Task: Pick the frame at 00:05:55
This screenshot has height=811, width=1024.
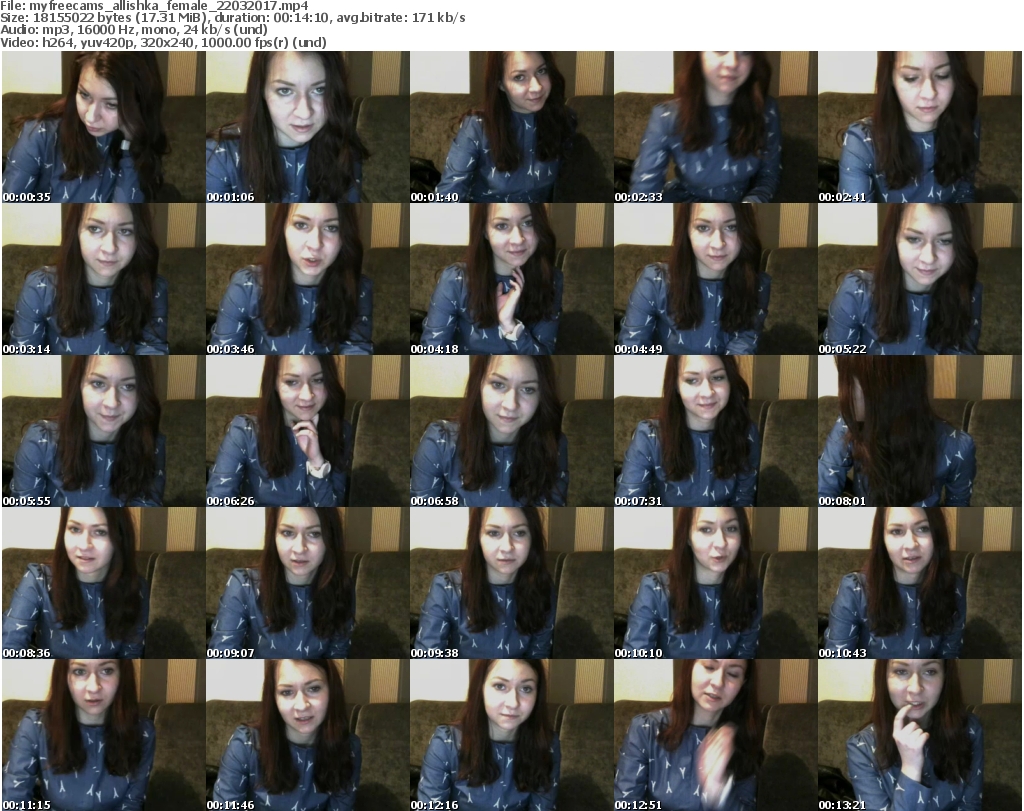Action: 104,432
